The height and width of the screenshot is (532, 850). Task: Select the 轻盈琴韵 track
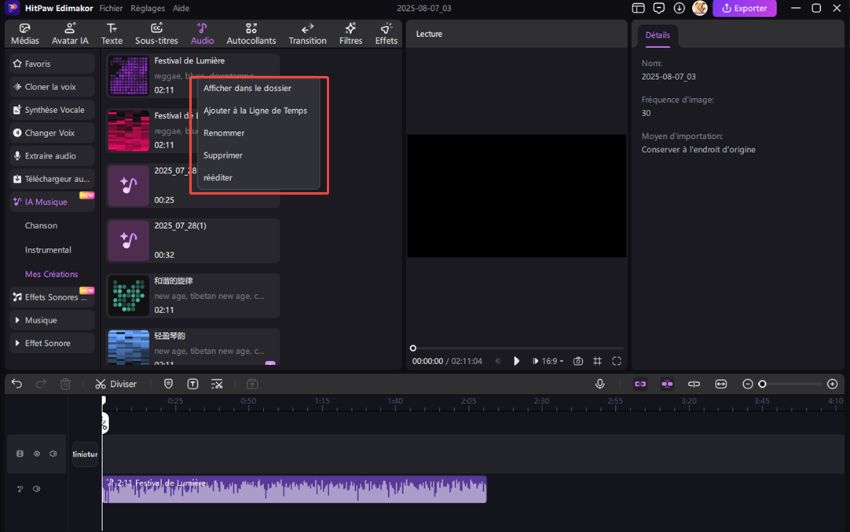point(193,347)
